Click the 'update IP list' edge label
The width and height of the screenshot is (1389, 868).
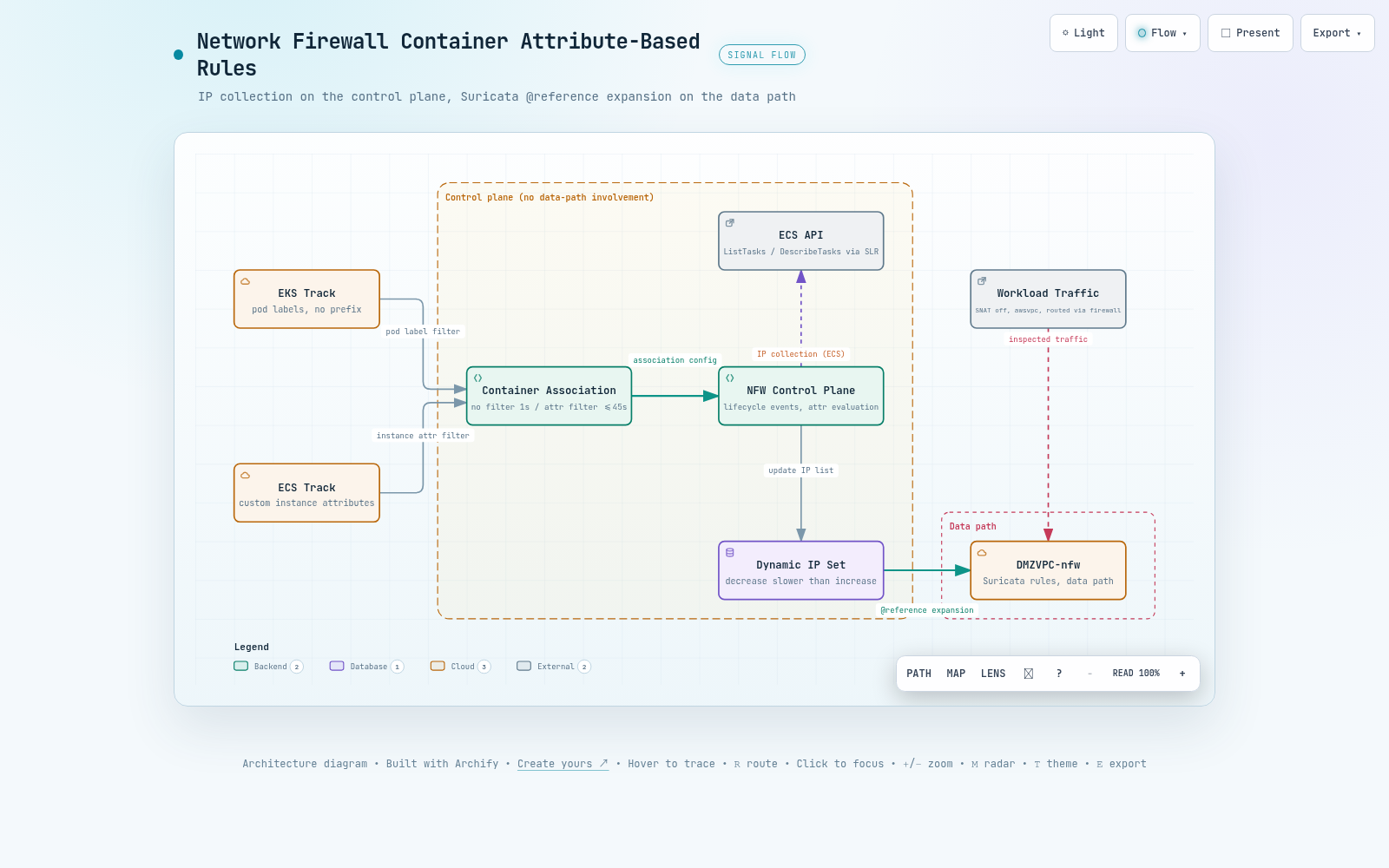point(800,470)
